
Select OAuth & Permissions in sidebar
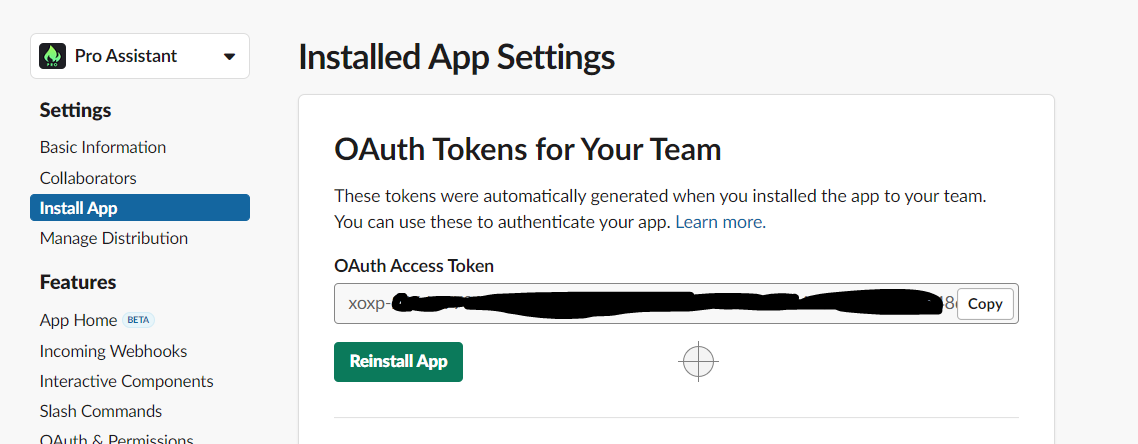[116, 438]
